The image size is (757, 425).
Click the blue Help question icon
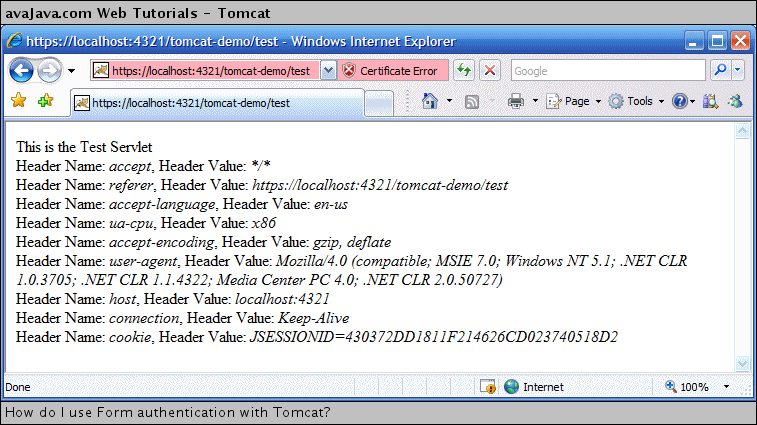680,101
